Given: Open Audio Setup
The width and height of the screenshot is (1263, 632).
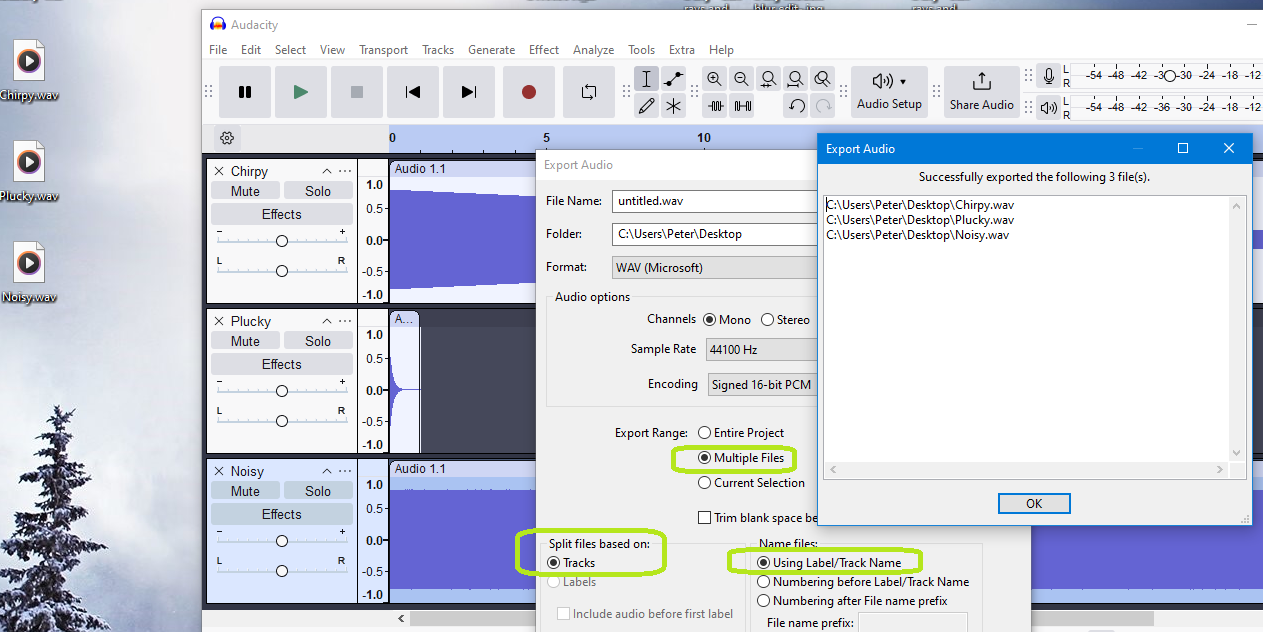Looking at the screenshot, I should 888,90.
